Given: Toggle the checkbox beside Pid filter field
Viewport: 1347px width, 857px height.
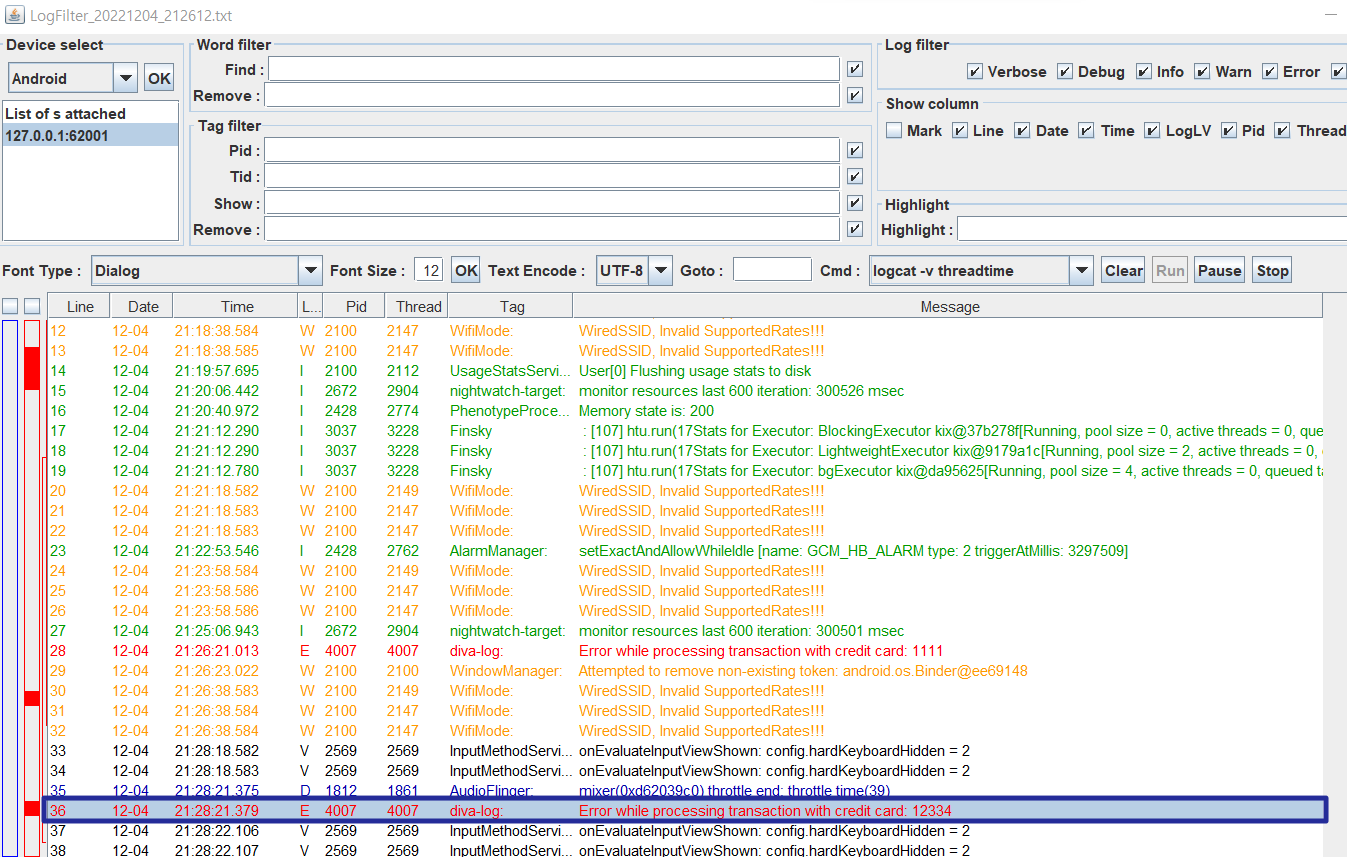Looking at the screenshot, I should click(855, 150).
